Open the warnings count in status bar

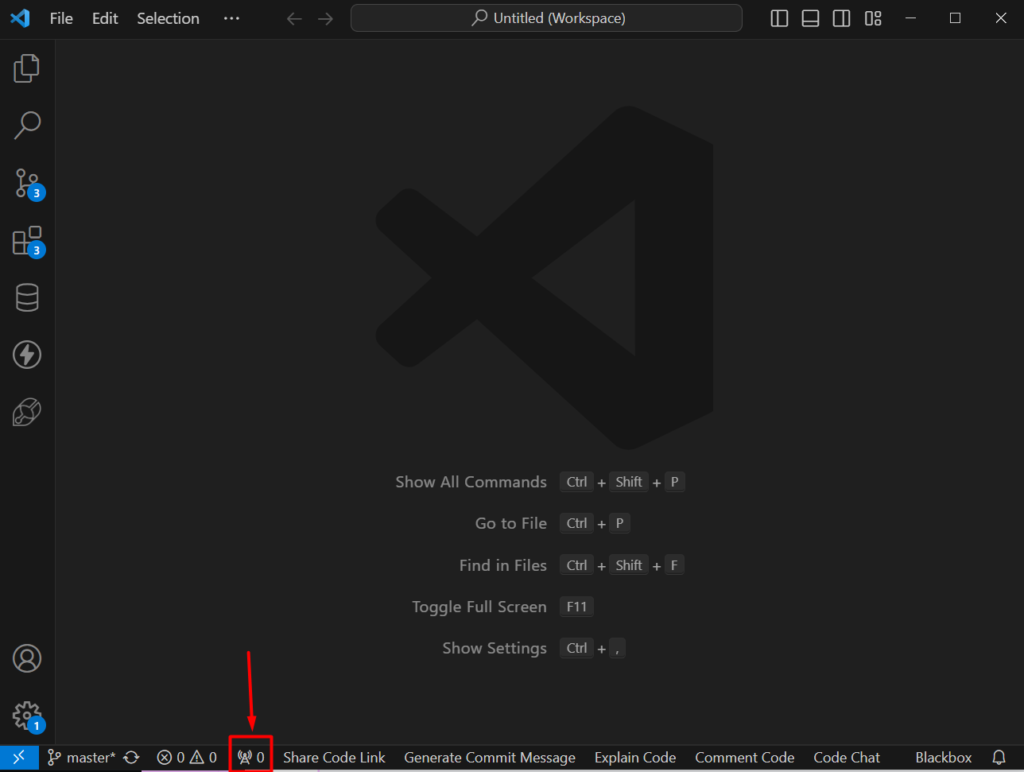click(203, 758)
